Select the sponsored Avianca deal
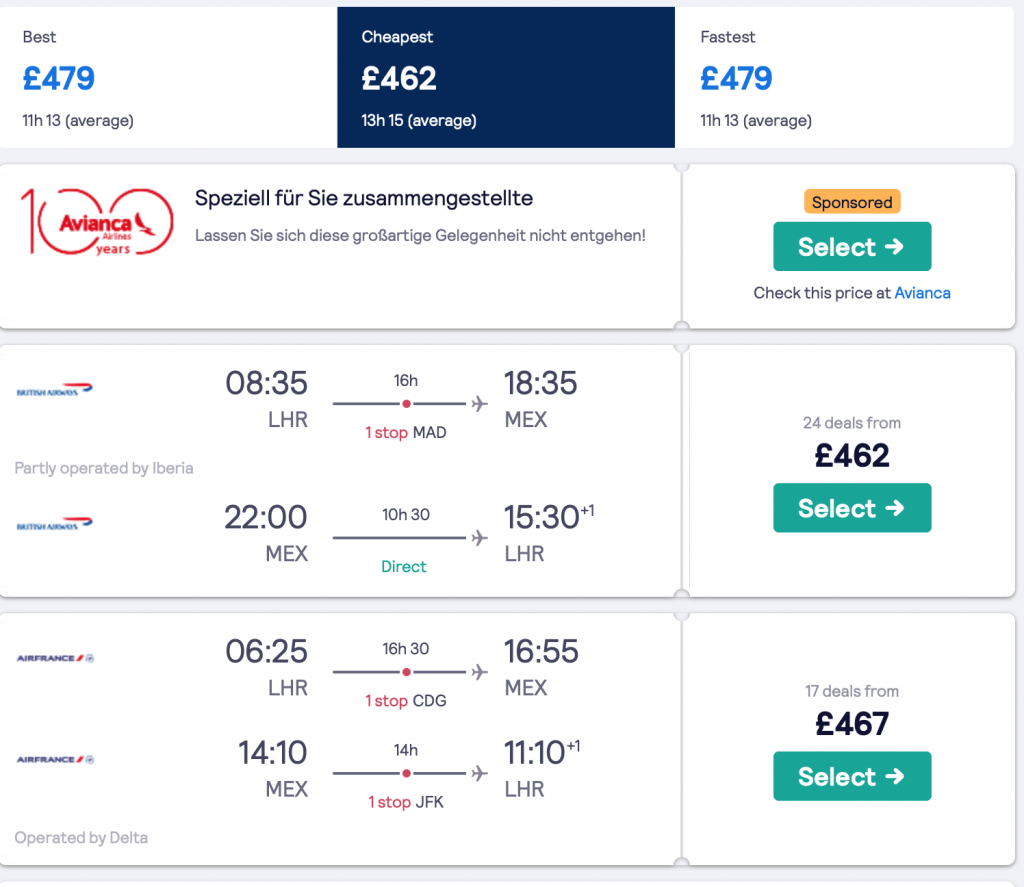This screenshot has width=1024, height=887. tap(852, 246)
